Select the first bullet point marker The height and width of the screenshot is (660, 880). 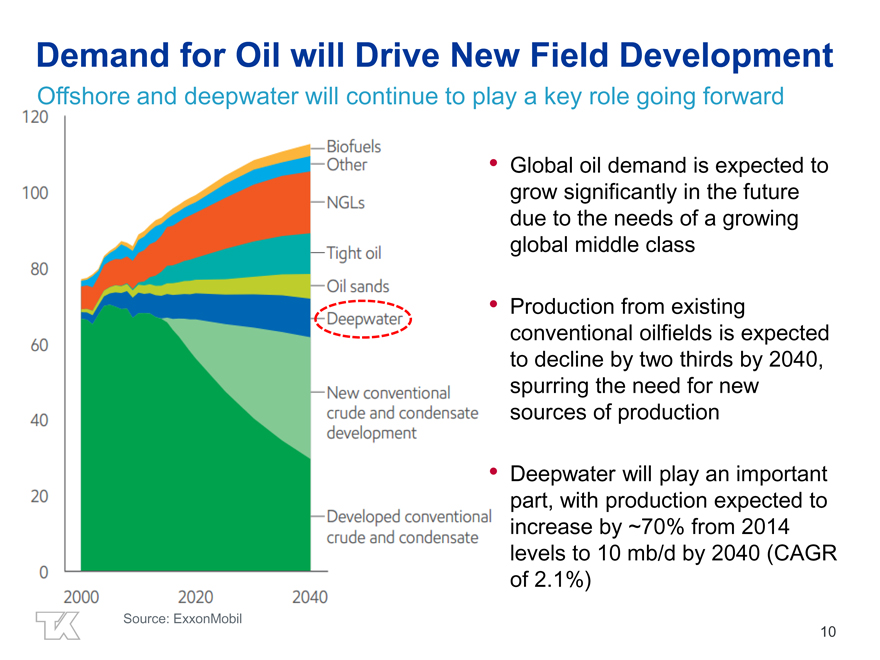pyautogui.click(x=492, y=164)
